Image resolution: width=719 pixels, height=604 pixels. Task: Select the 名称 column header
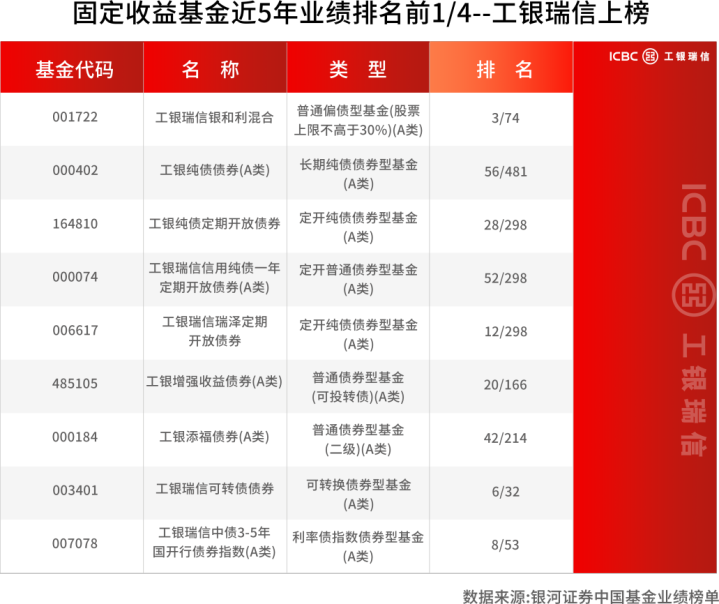pos(215,67)
